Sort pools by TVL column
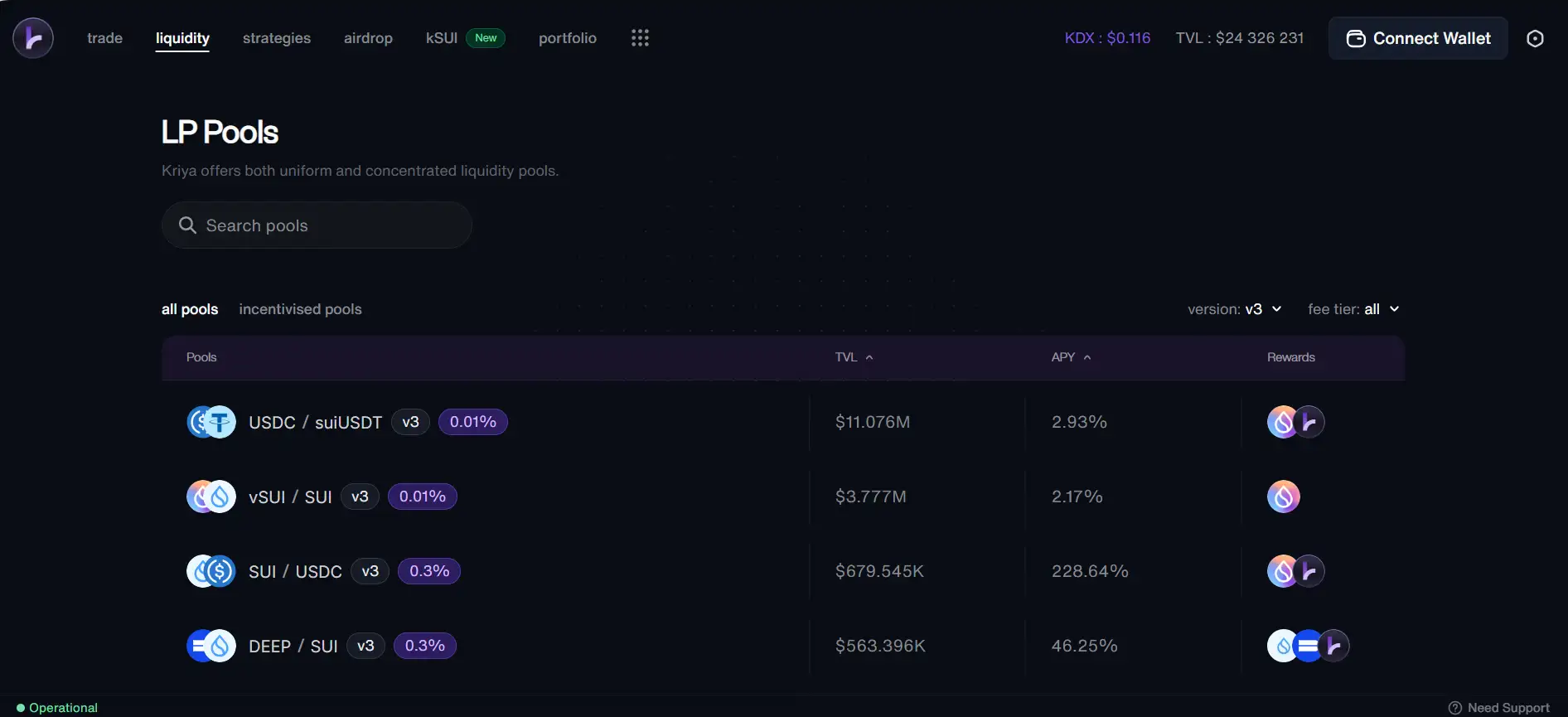This screenshot has height=717, width=1568. 854,357
